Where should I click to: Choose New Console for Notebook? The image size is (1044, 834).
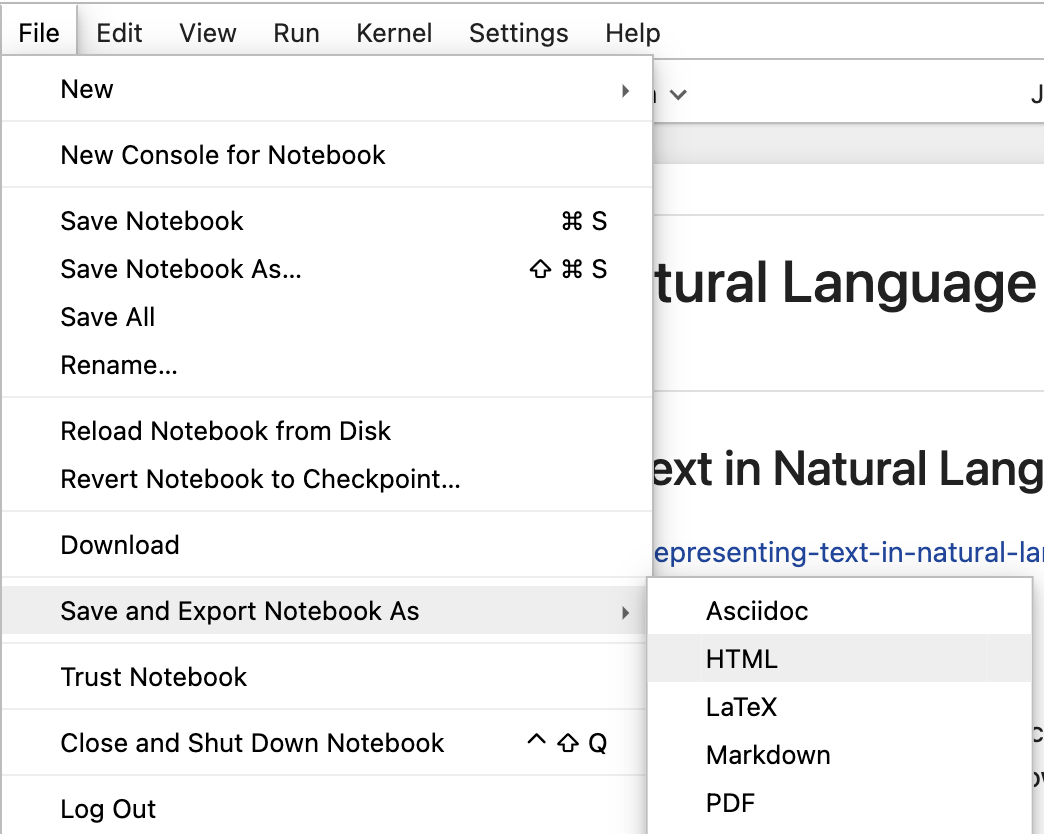223,155
